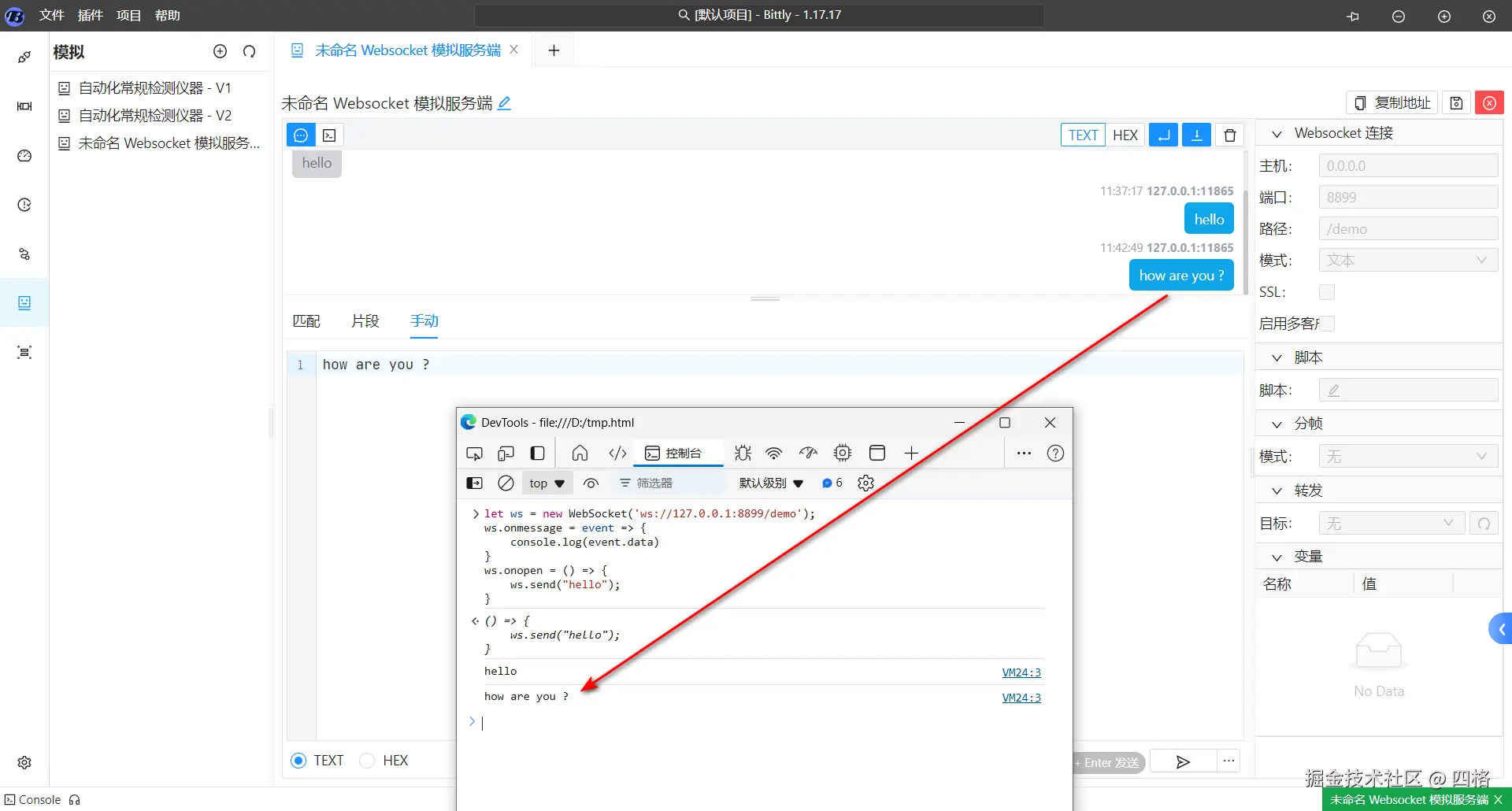Click the DevTools 筛选器 filter field

(x=669, y=483)
